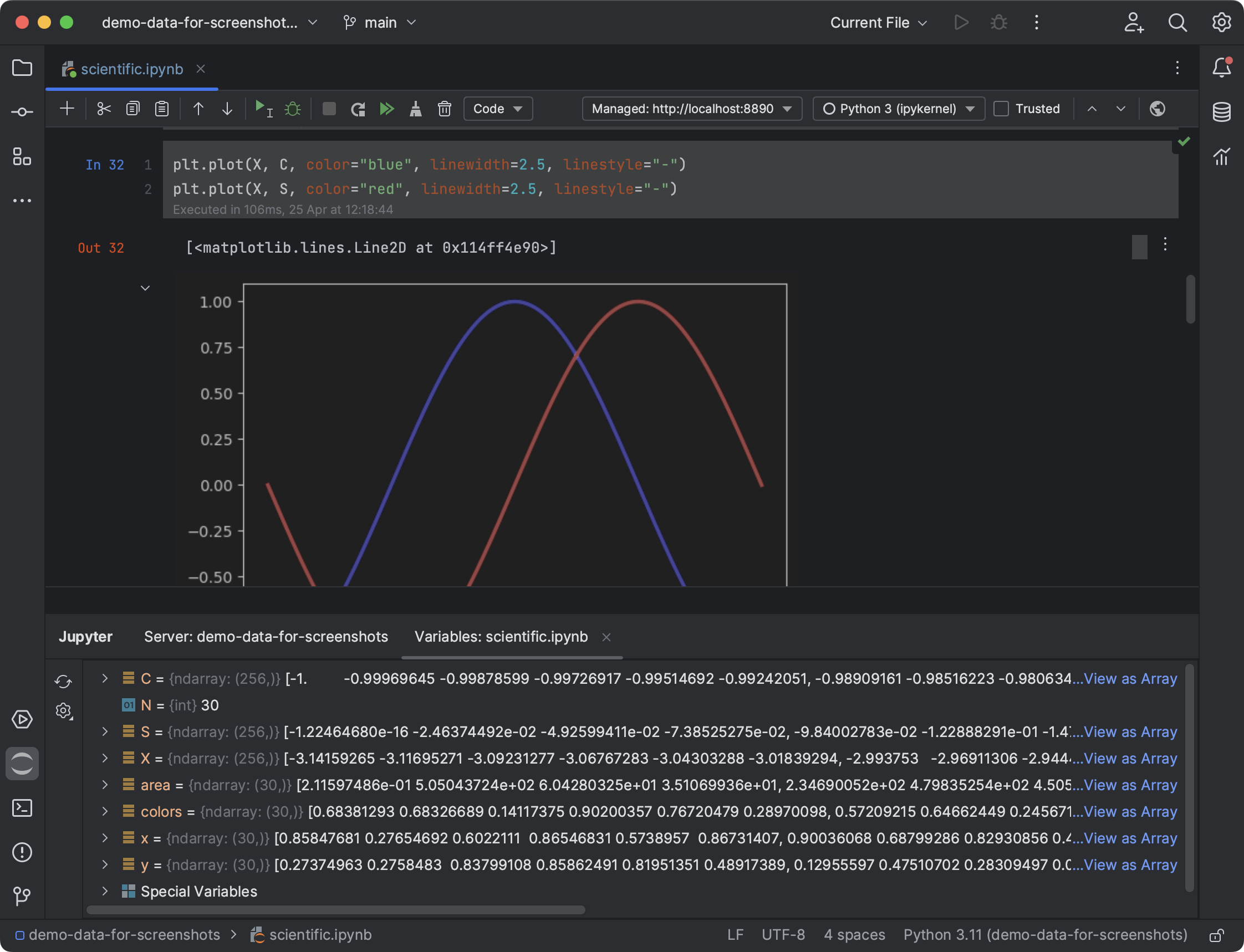Delete the current cell
Screen dimensions: 1244x952
point(445,108)
